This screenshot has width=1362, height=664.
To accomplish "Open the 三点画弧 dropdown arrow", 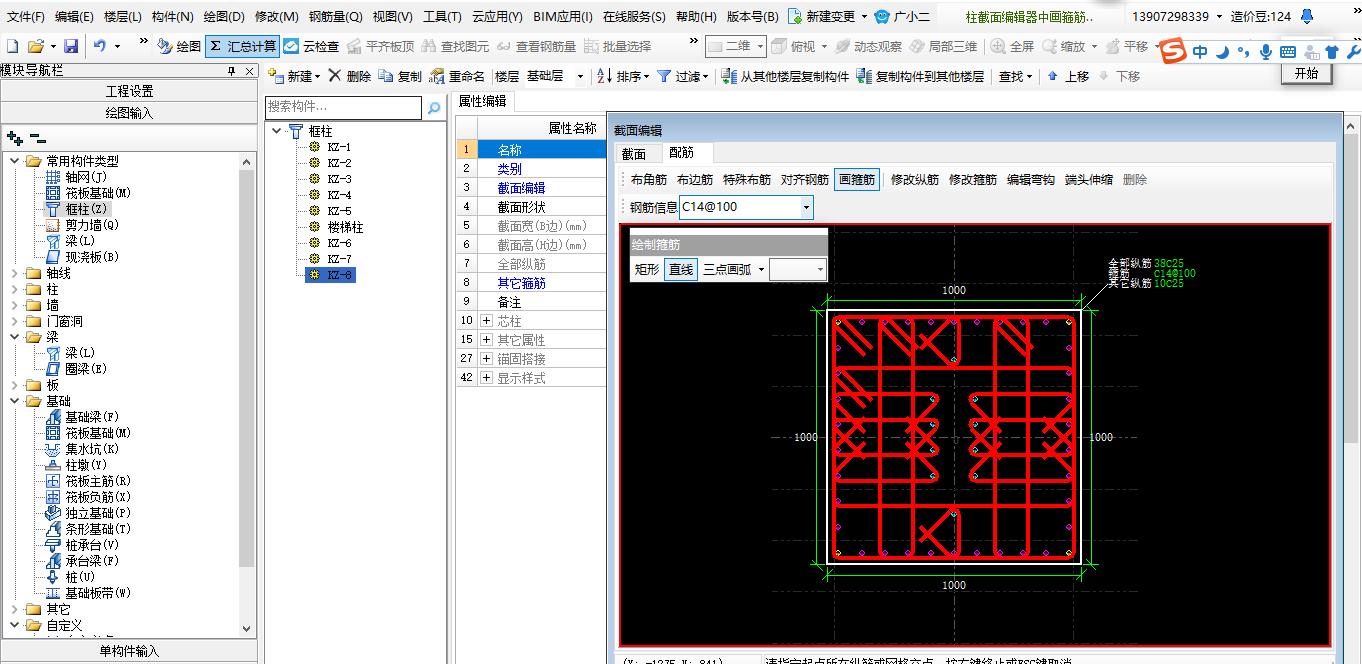I will click(x=761, y=269).
